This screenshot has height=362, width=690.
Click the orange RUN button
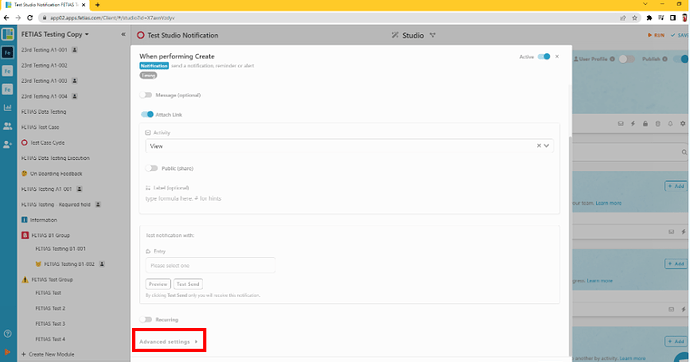(x=656, y=35)
